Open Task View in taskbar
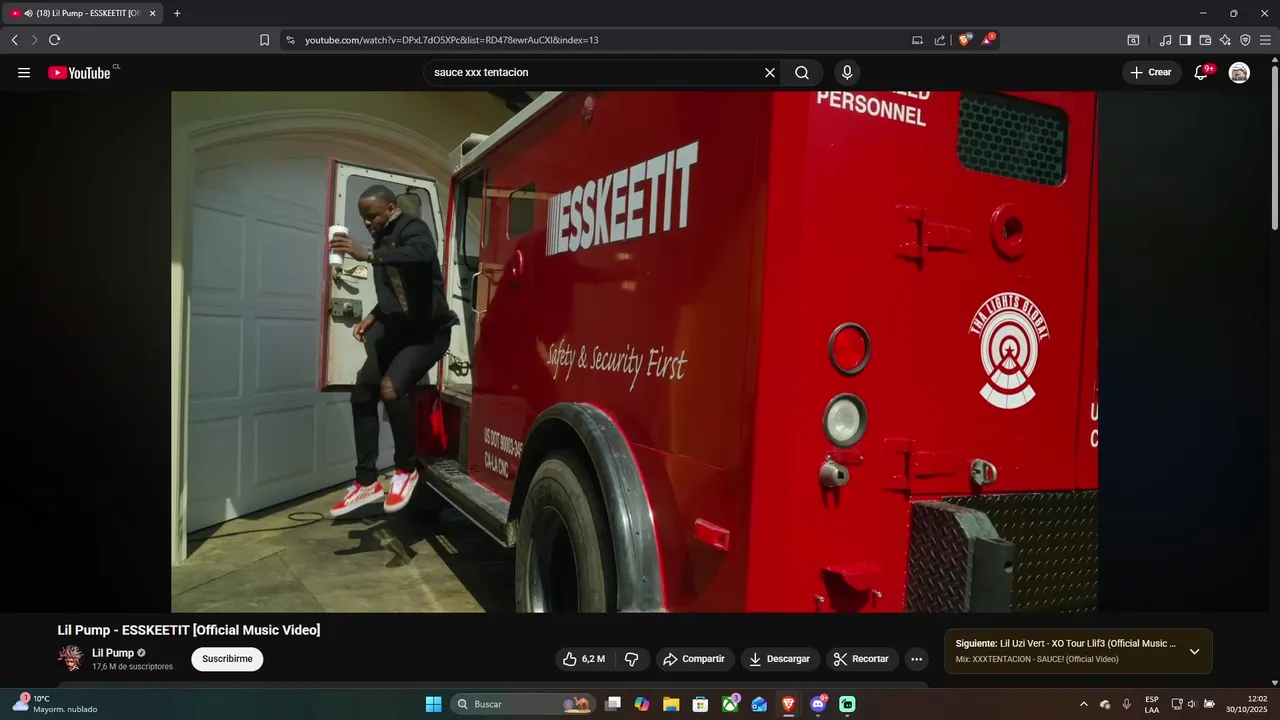 coord(613,704)
